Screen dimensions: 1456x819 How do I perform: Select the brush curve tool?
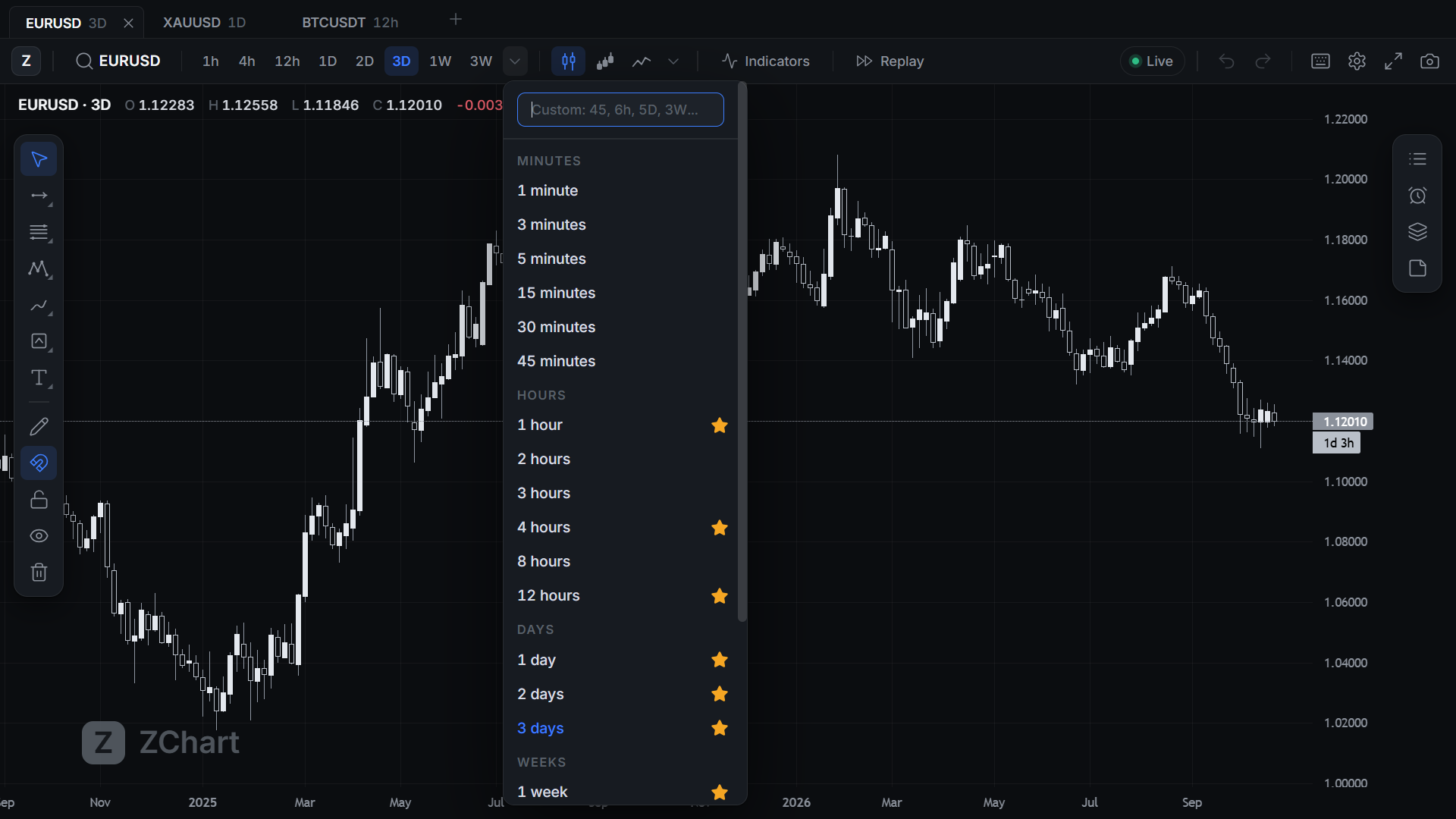pos(39,305)
